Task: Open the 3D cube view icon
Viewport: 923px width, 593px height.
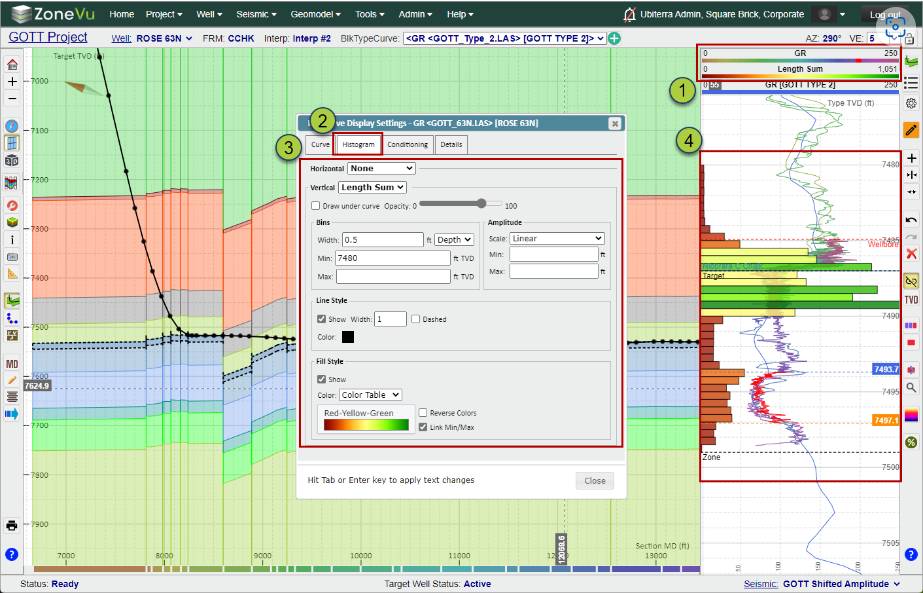Action: pos(12,160)
